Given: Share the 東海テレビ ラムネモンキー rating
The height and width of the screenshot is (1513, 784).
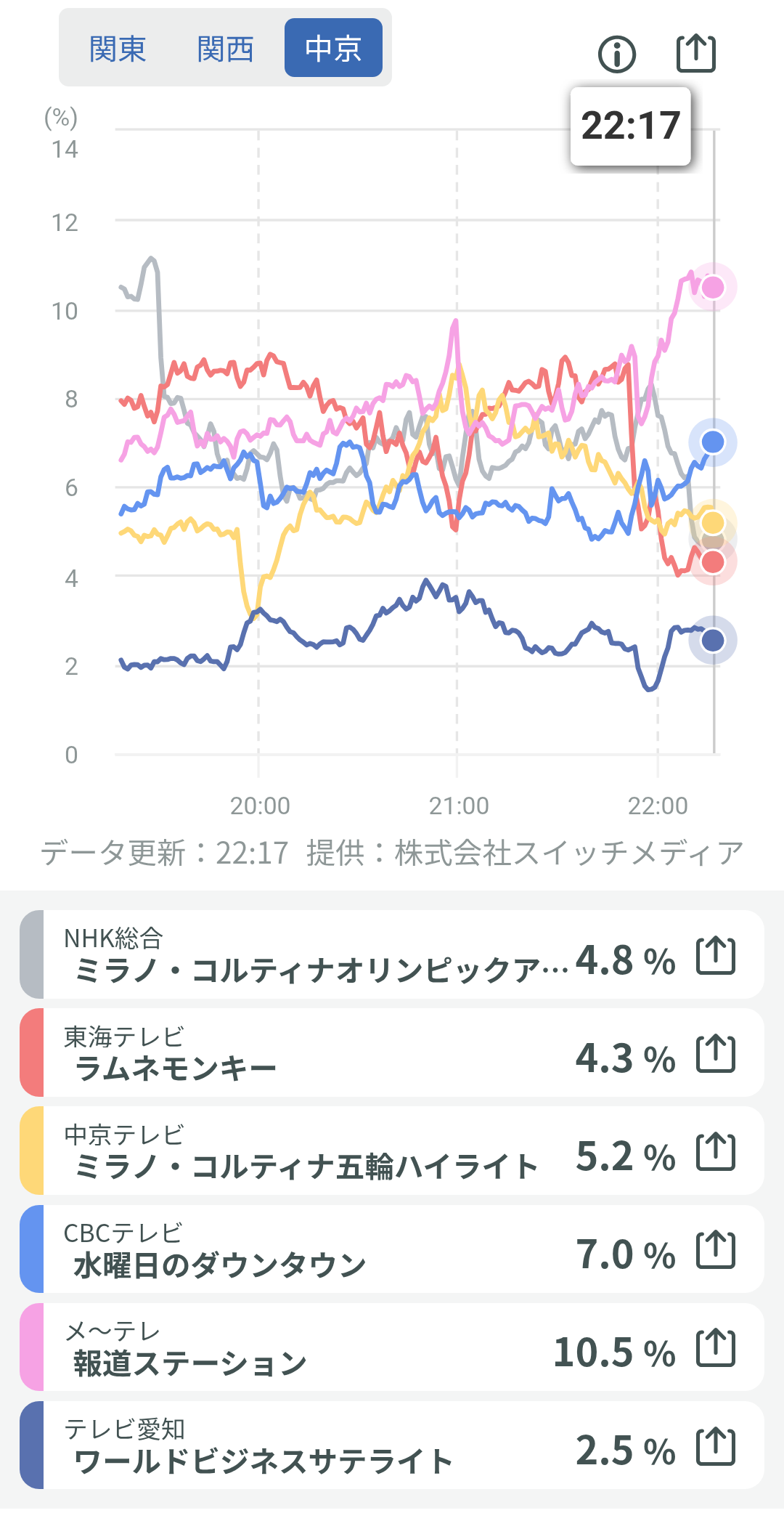Looking at the screenshot, I should (x=716, y=1053).
